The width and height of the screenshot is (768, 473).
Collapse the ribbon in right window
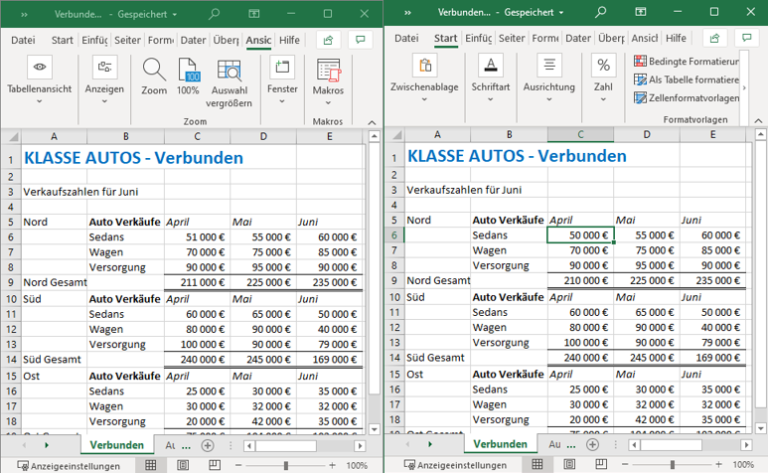(x=758, y=120)
